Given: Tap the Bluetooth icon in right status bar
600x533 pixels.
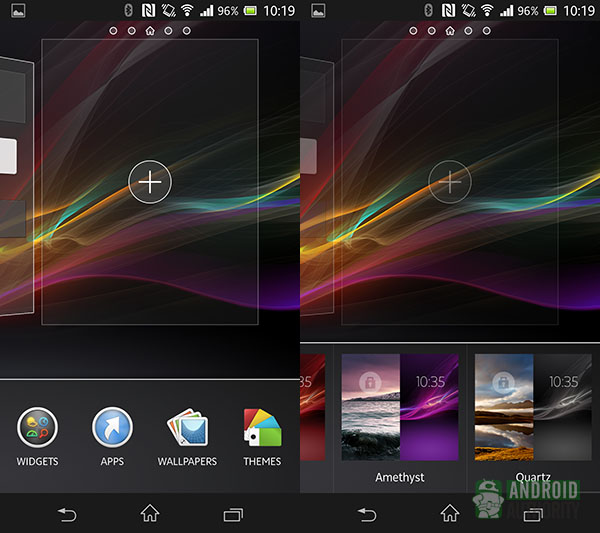Looking at the screenshot, I should [429, 10].
